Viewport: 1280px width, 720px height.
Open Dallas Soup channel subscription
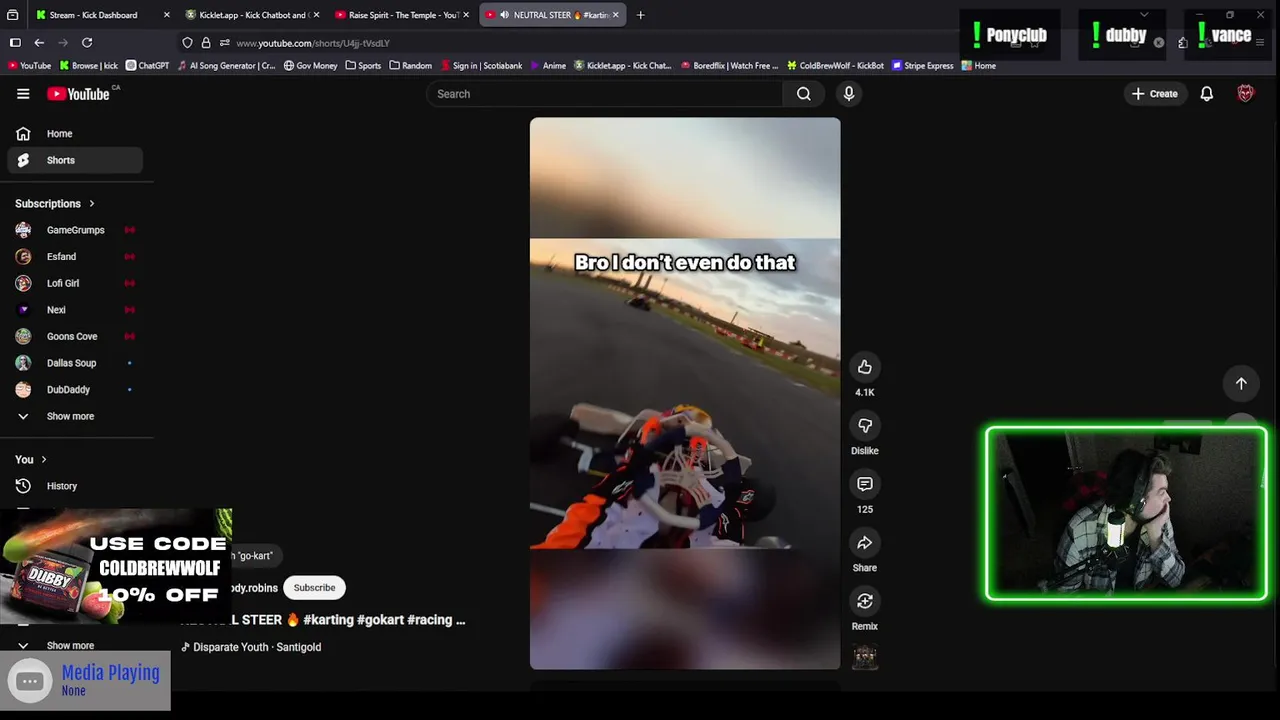pos(75,363)
